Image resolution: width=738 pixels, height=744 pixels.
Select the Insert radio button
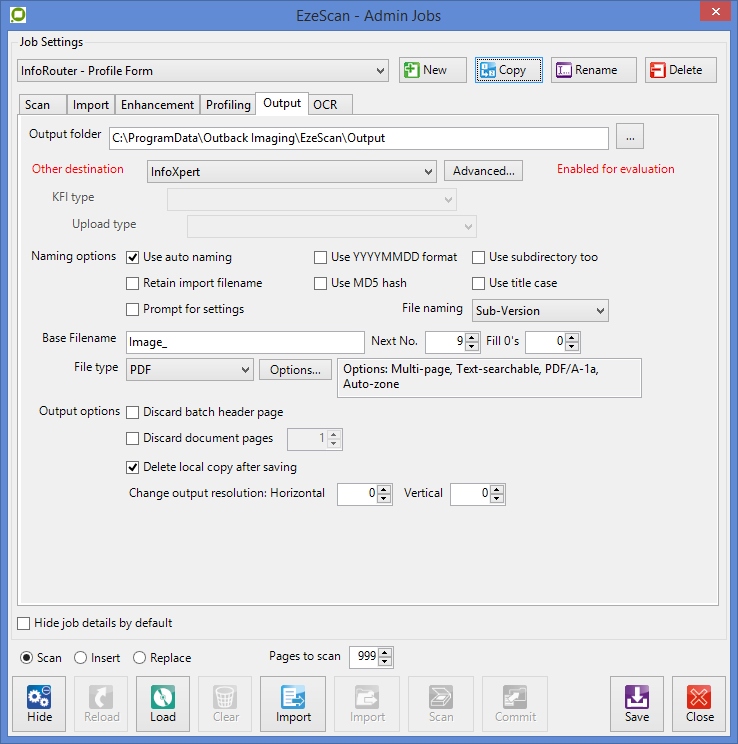[80, 658]
